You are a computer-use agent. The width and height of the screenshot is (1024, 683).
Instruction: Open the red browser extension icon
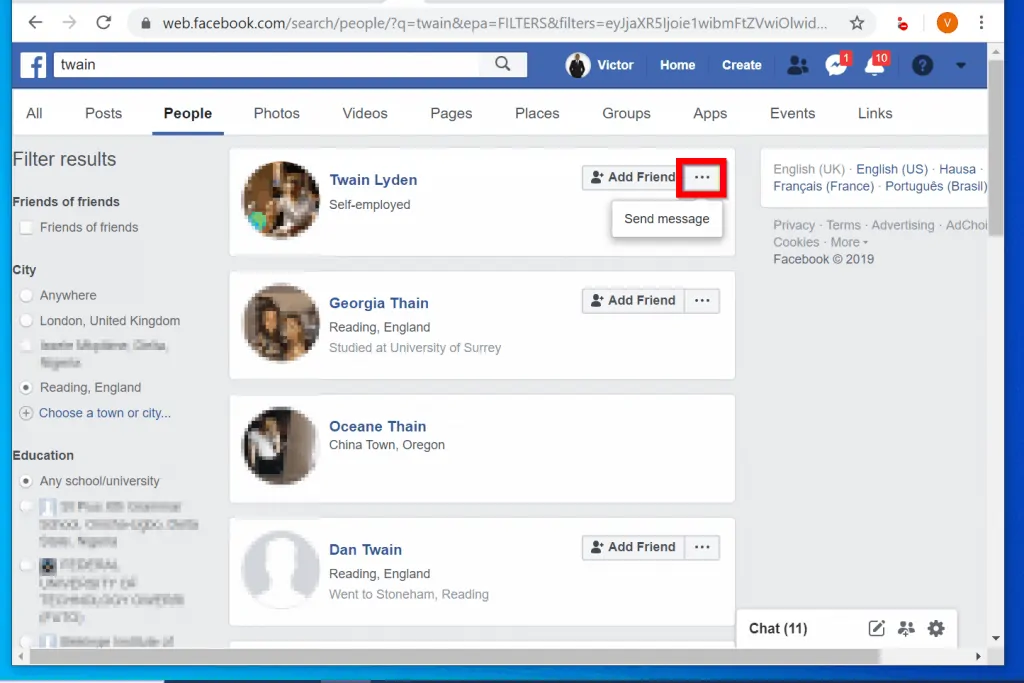pyautogui.click(x=903, y=24)
